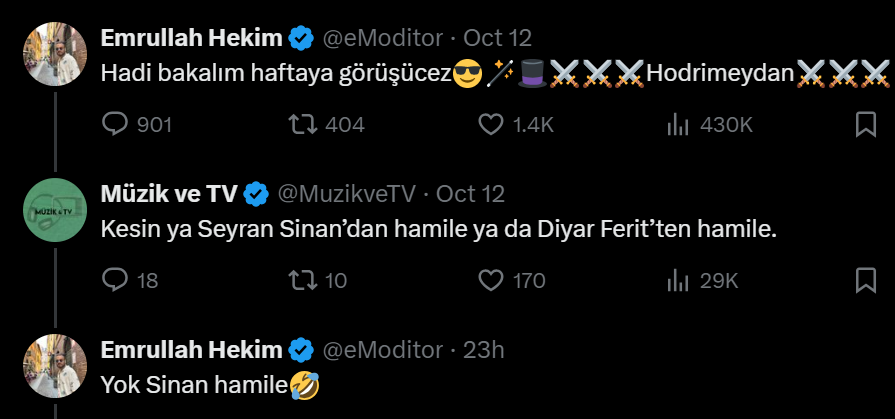The image size is (895, 419).
Task: Open Emrullah Hekim's avatar on the 23h reply
Action: (56, 366)
